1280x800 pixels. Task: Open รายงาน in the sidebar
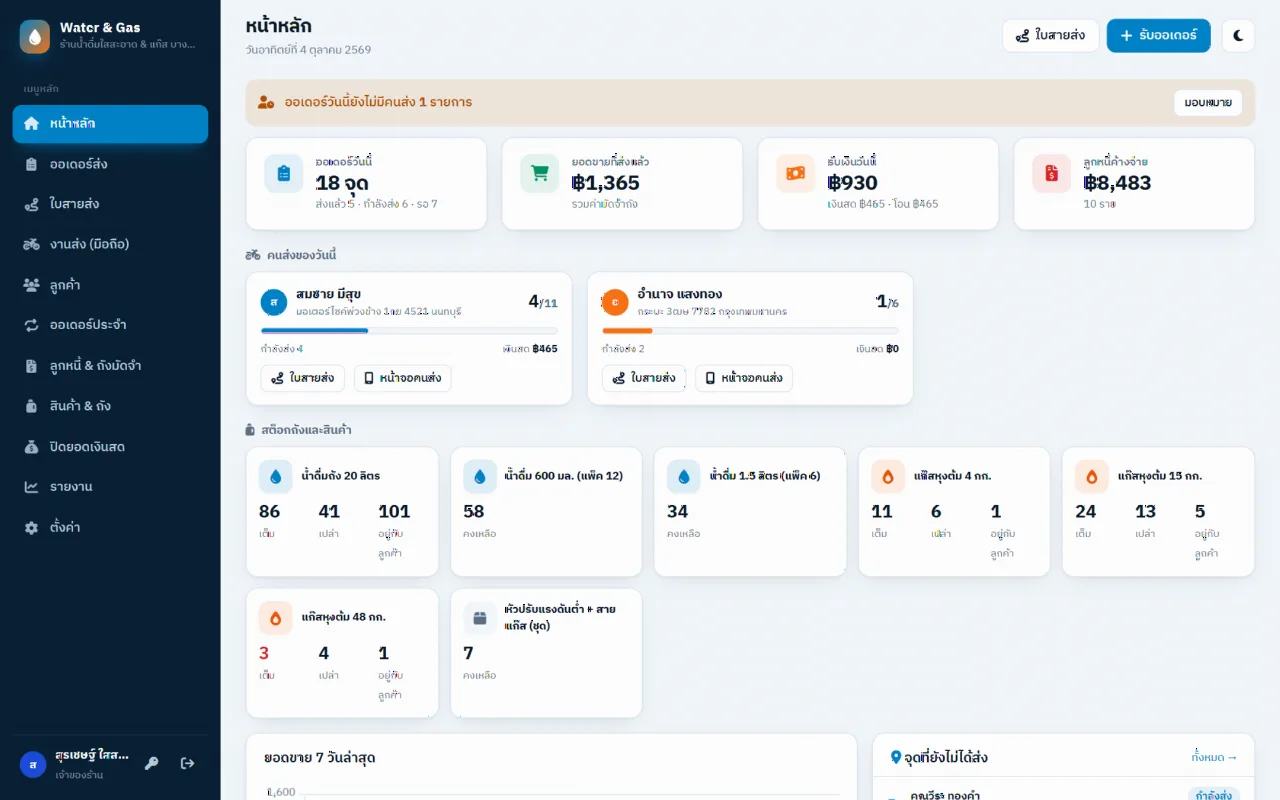coord(110,487)
